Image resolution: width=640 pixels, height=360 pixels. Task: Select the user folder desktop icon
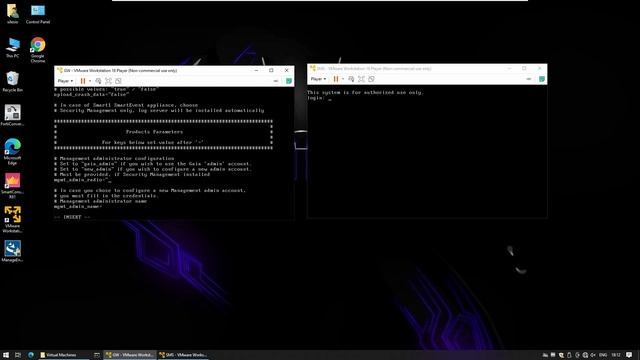[13, 14]
